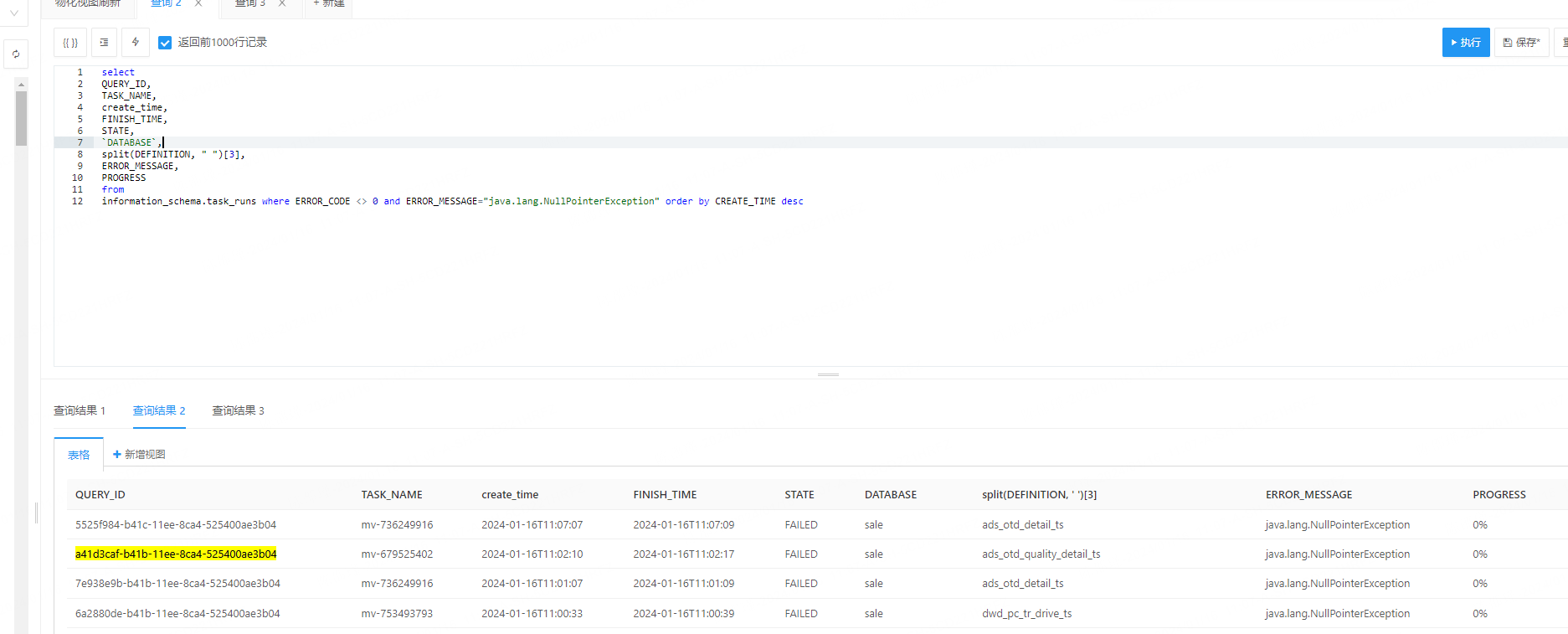Select query ID 6a2880de-b41b-11ee-8ca4-525400ae3b04

177,614
